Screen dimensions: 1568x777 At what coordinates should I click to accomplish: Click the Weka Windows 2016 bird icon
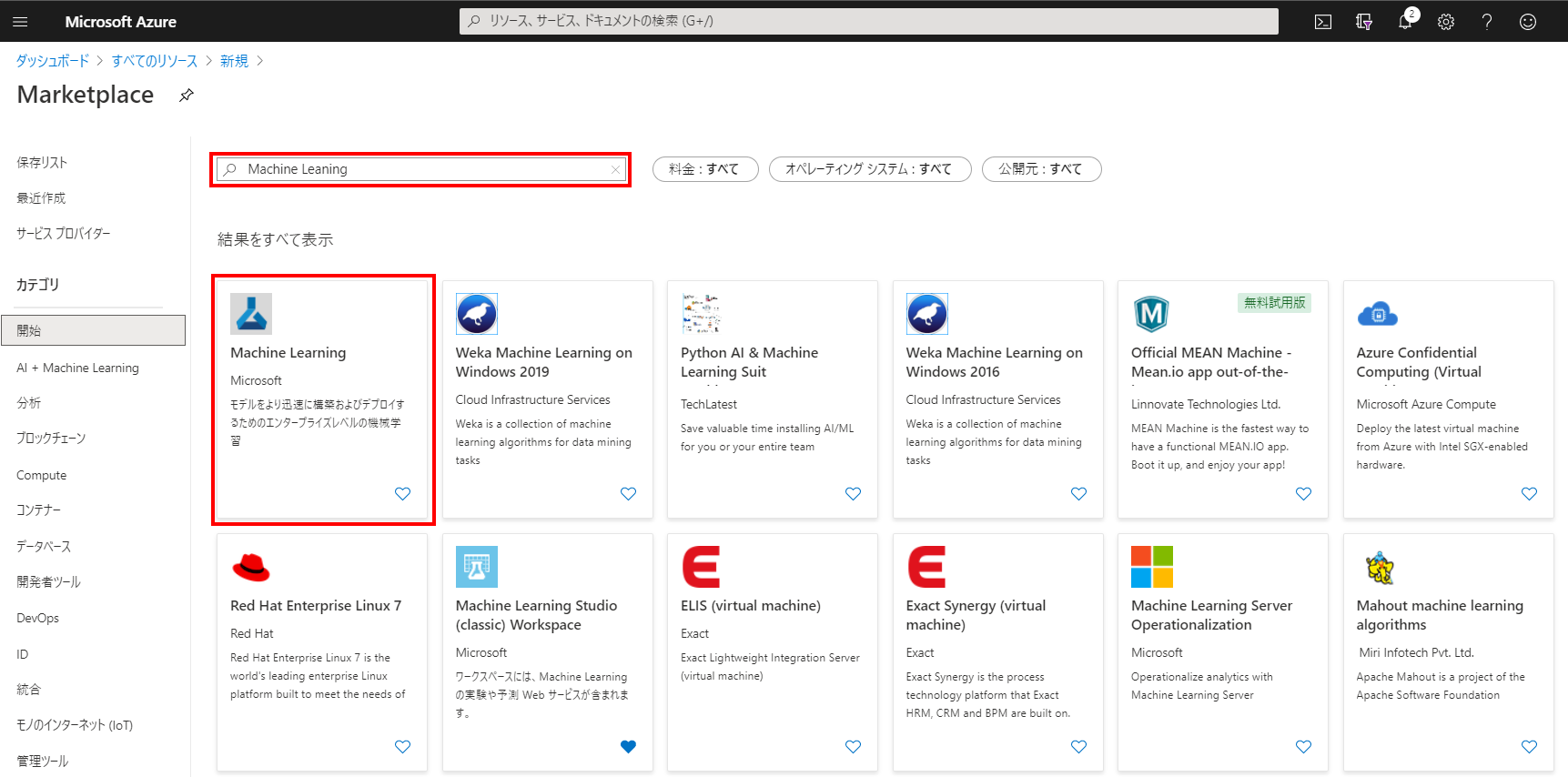(927, 314)
